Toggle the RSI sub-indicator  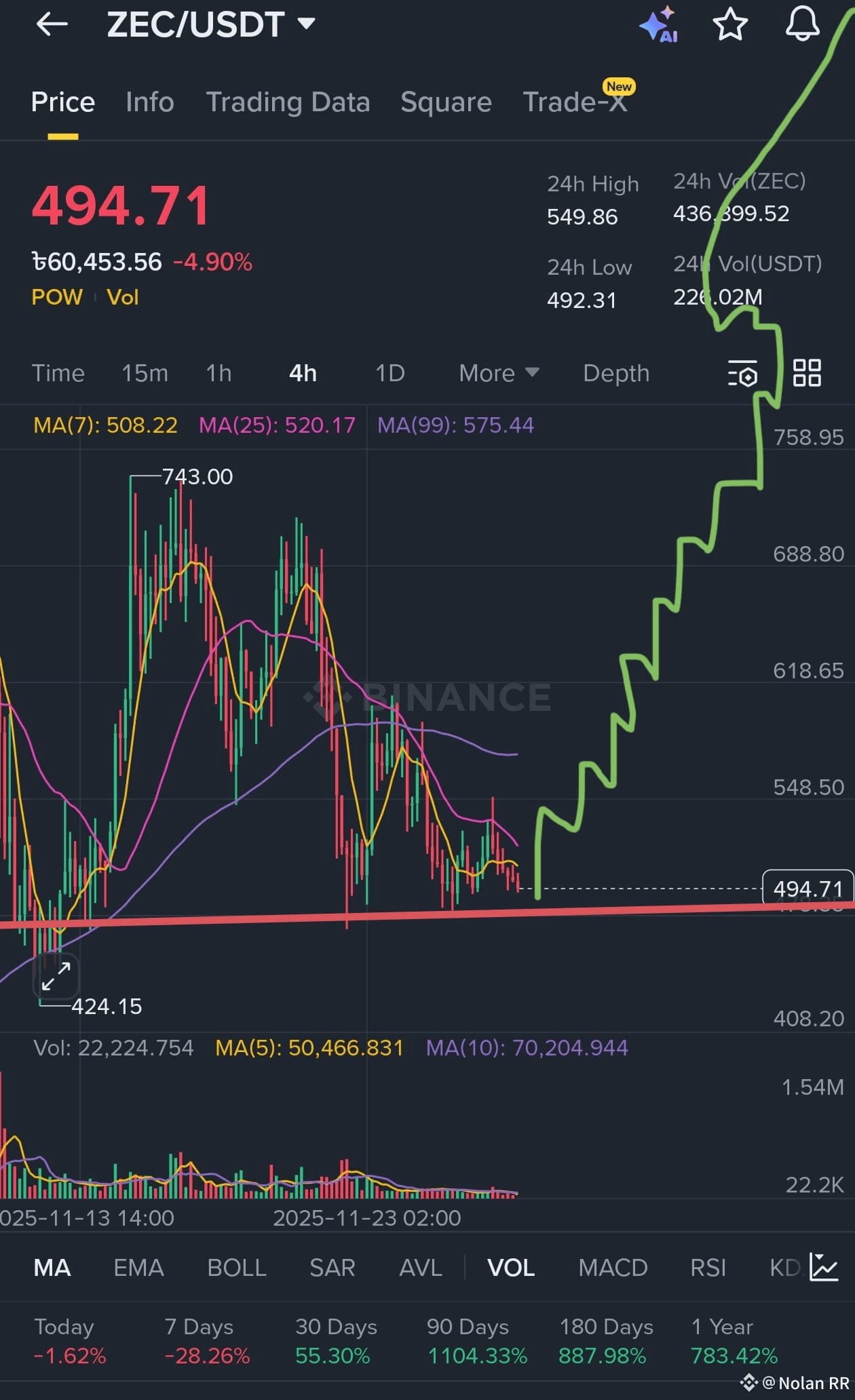(708, 1267)
